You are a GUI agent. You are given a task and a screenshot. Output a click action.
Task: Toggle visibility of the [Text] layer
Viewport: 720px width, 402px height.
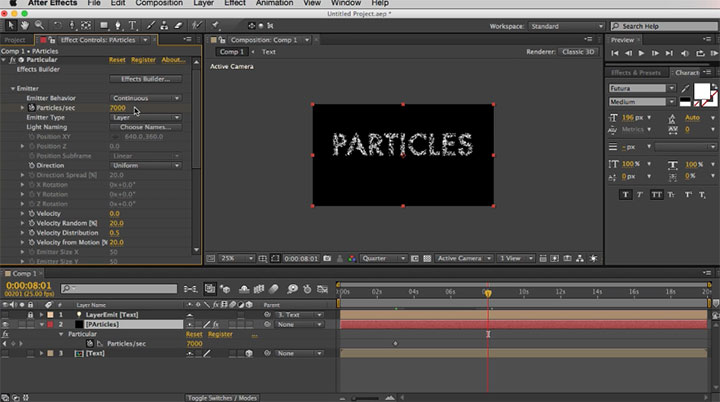(x=5, y=353)
